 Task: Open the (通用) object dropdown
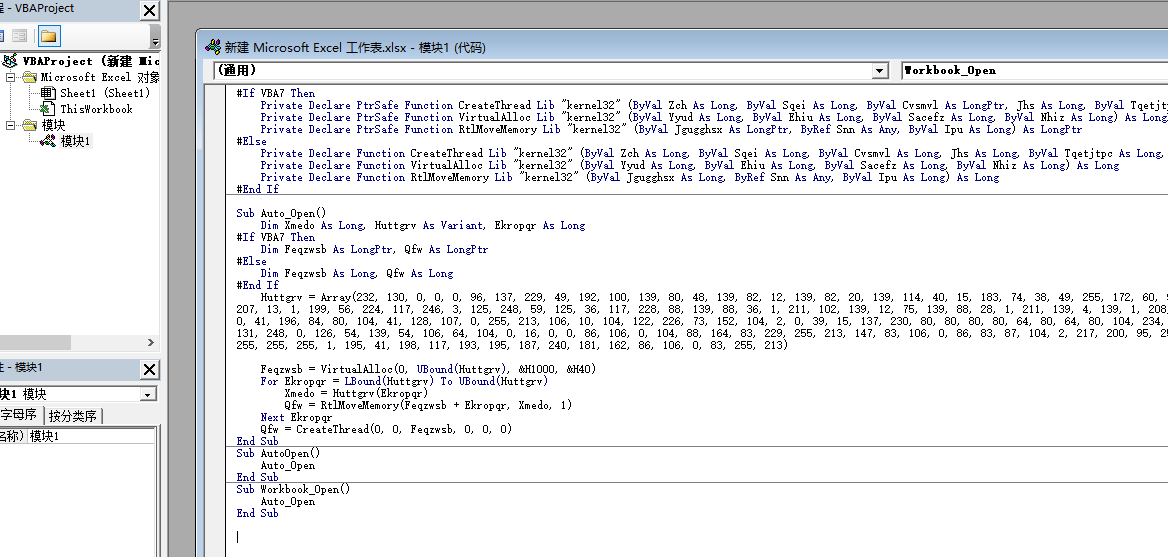pos(880,71)
